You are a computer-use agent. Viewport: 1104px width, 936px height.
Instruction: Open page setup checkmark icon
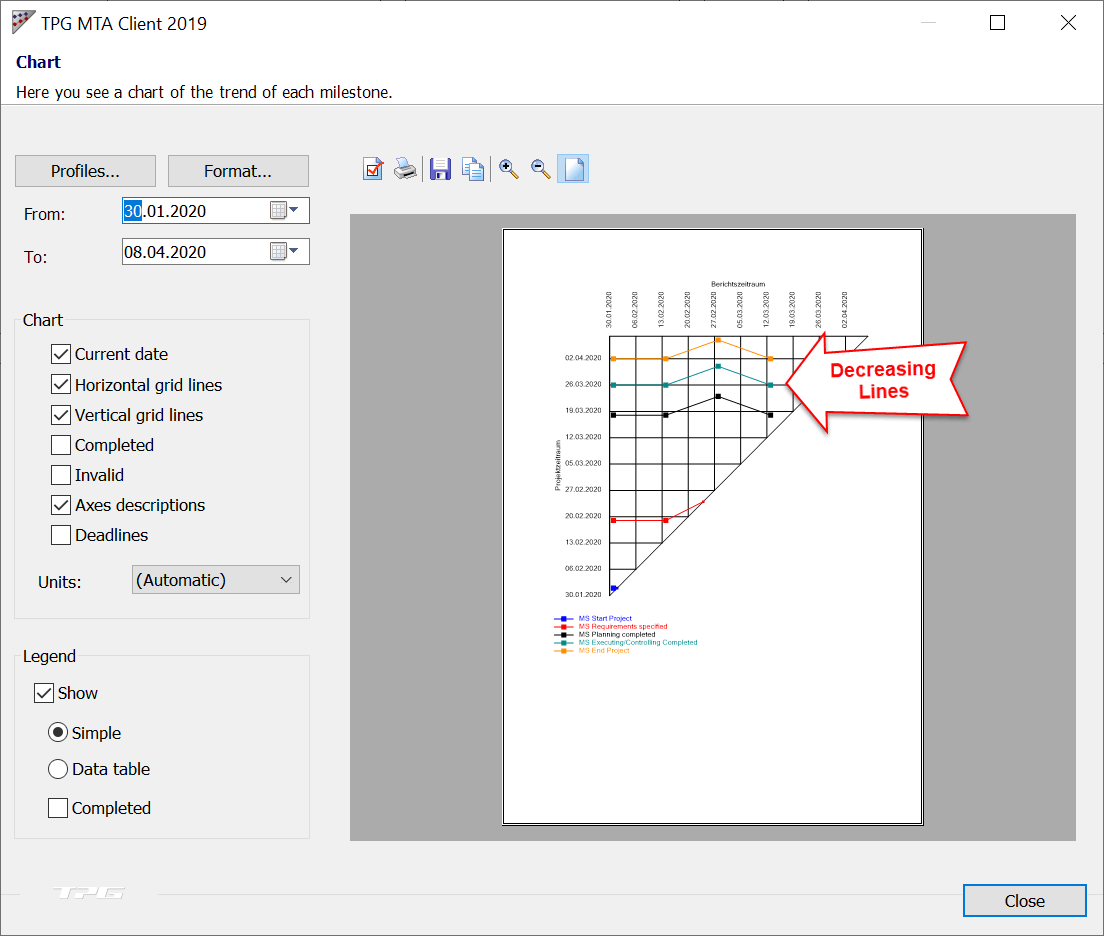[x=373, y=169]
